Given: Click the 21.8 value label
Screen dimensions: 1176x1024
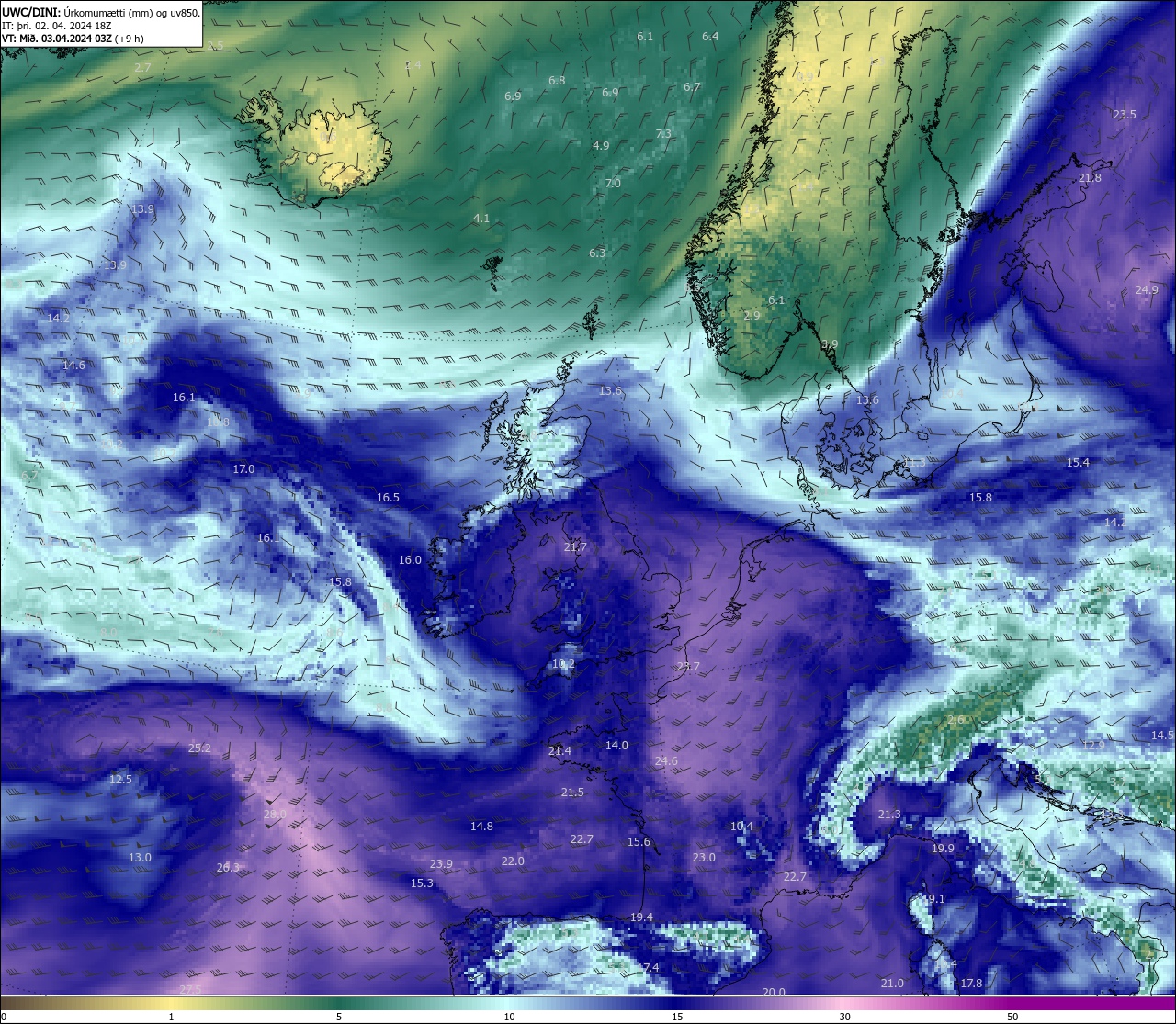Looking at the screenshot, I should coord(1090,178).
